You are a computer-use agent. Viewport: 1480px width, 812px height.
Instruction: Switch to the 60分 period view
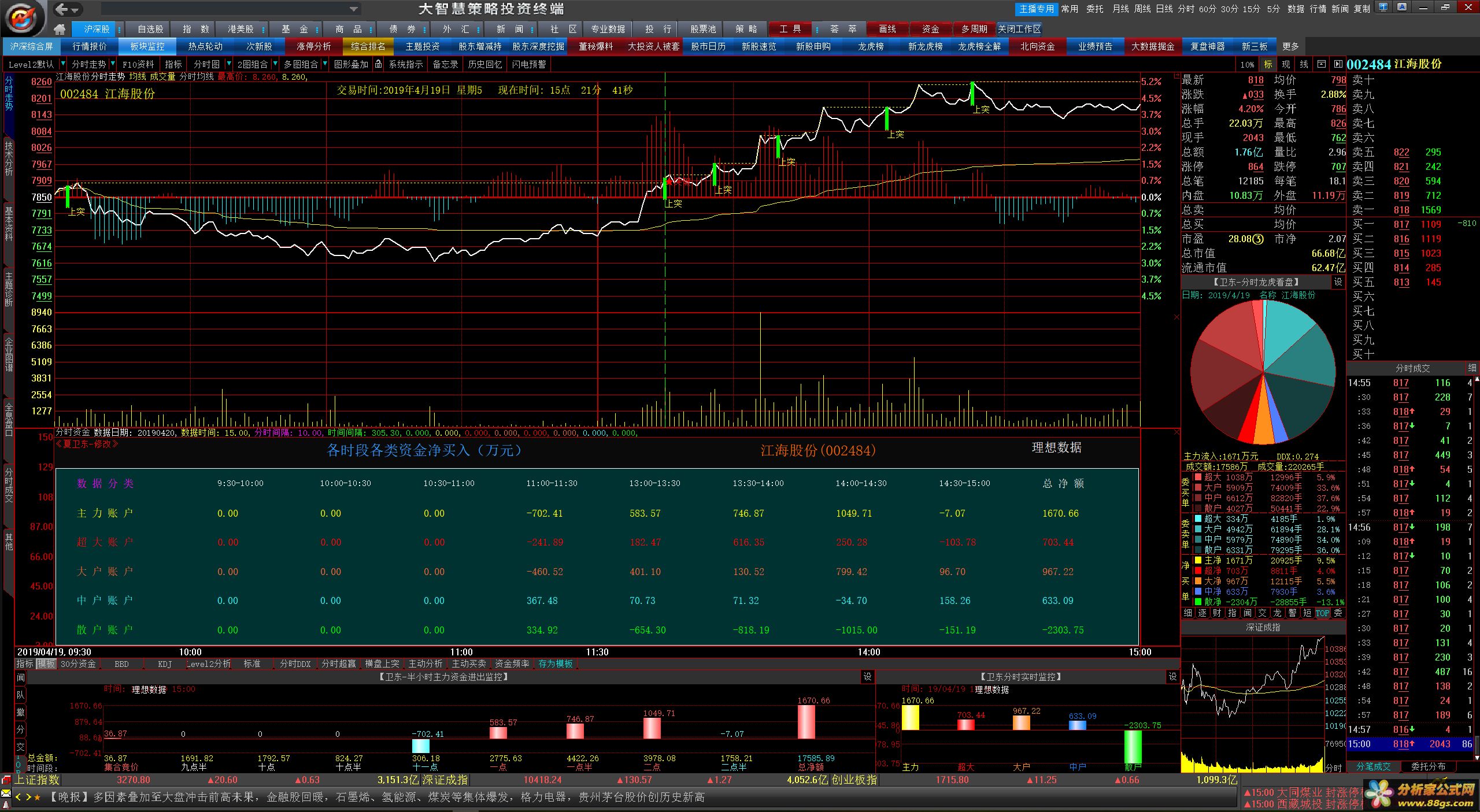(1207, 9)
